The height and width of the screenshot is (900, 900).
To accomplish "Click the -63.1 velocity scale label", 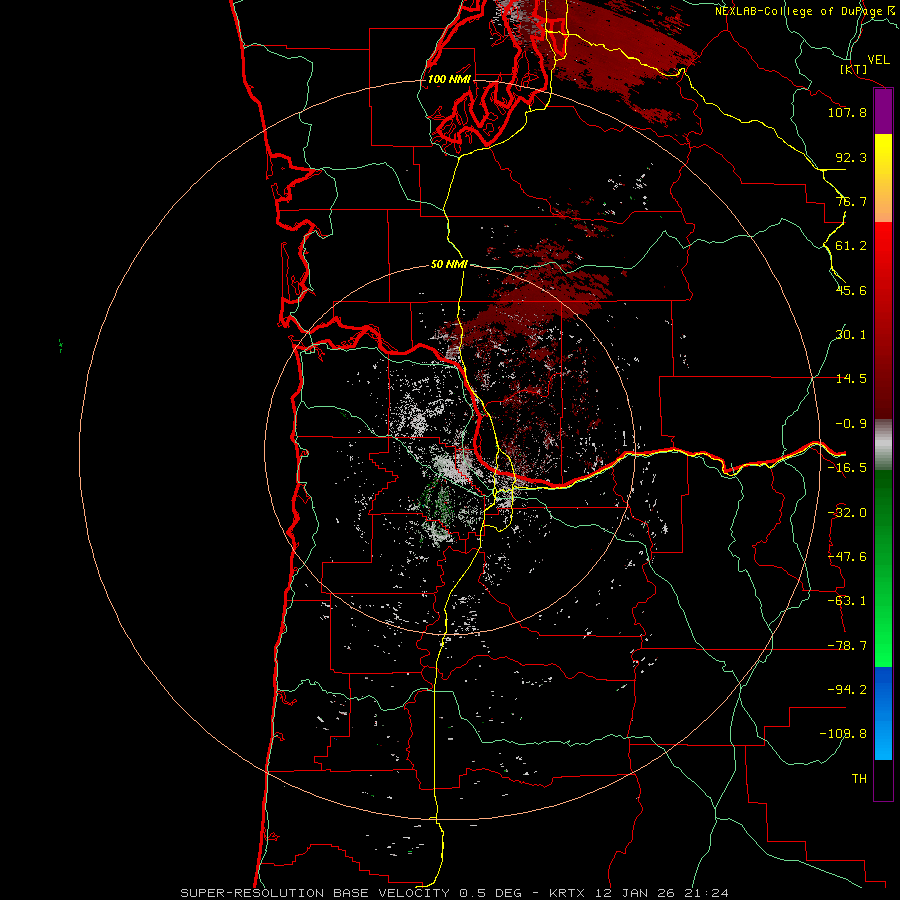I will tap(847, 601).
